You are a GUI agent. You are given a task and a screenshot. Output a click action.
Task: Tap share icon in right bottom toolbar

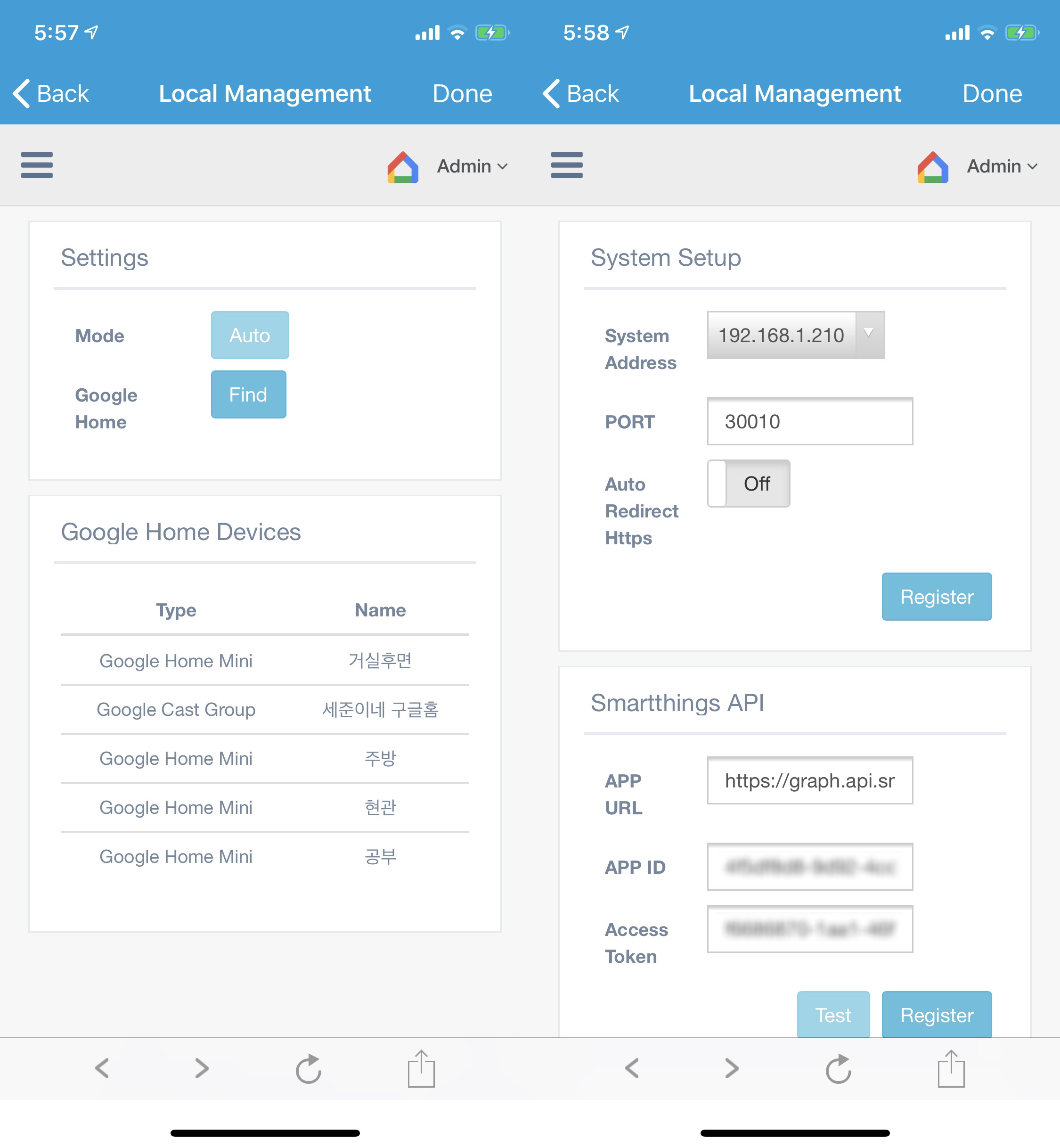[950, 1068]
